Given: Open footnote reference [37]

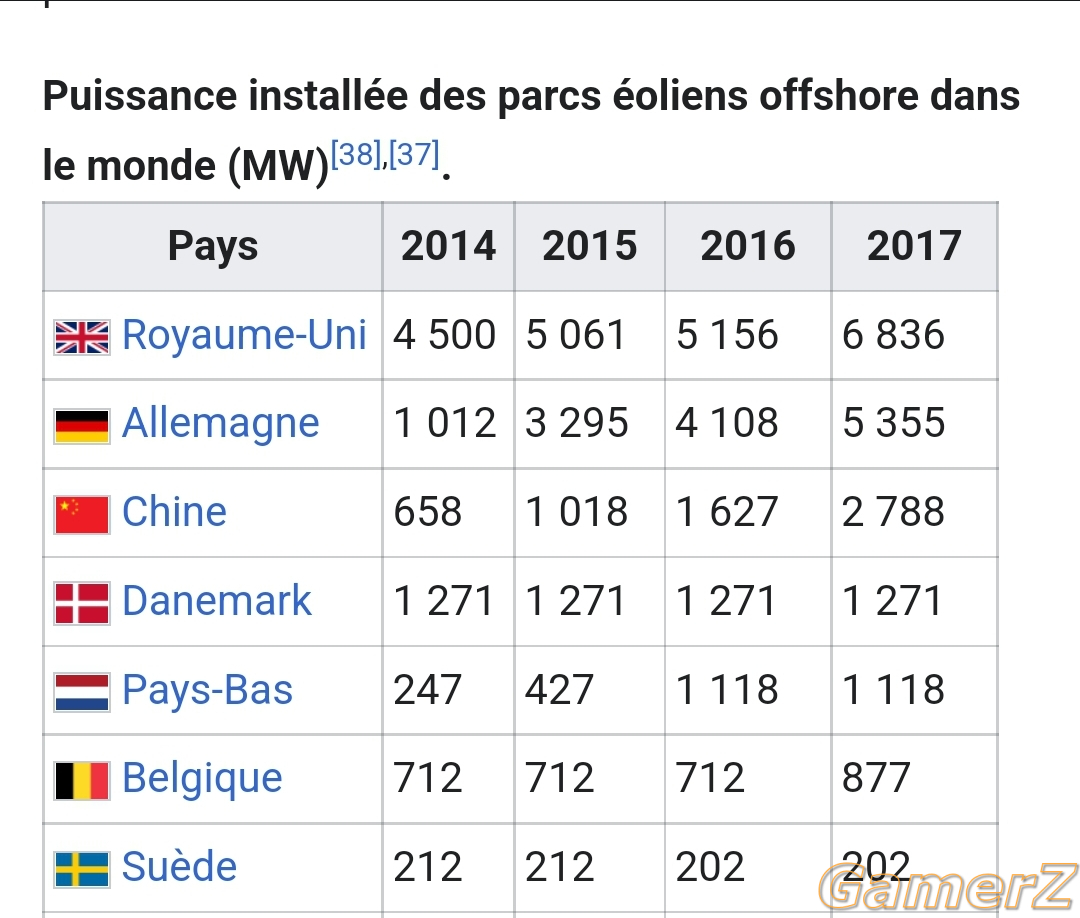Looking at the screenshot, I should pyautogui.click(x=414, y=154).
